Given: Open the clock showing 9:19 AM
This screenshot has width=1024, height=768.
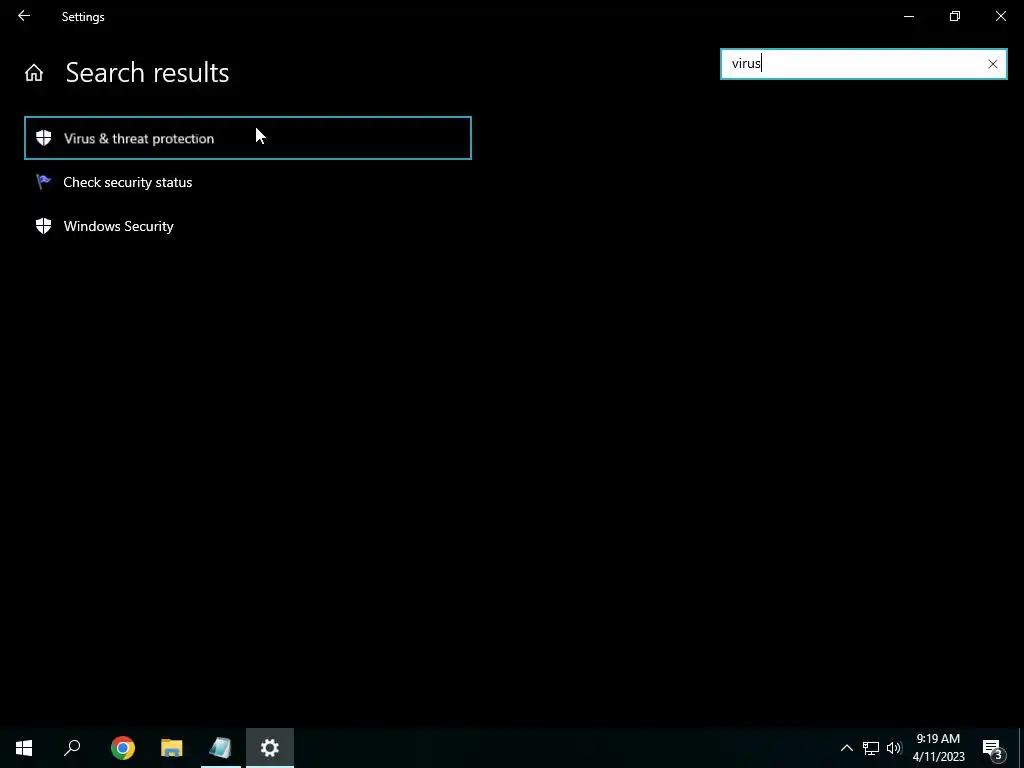Looking at the screenshot, I should pos(938,748).
